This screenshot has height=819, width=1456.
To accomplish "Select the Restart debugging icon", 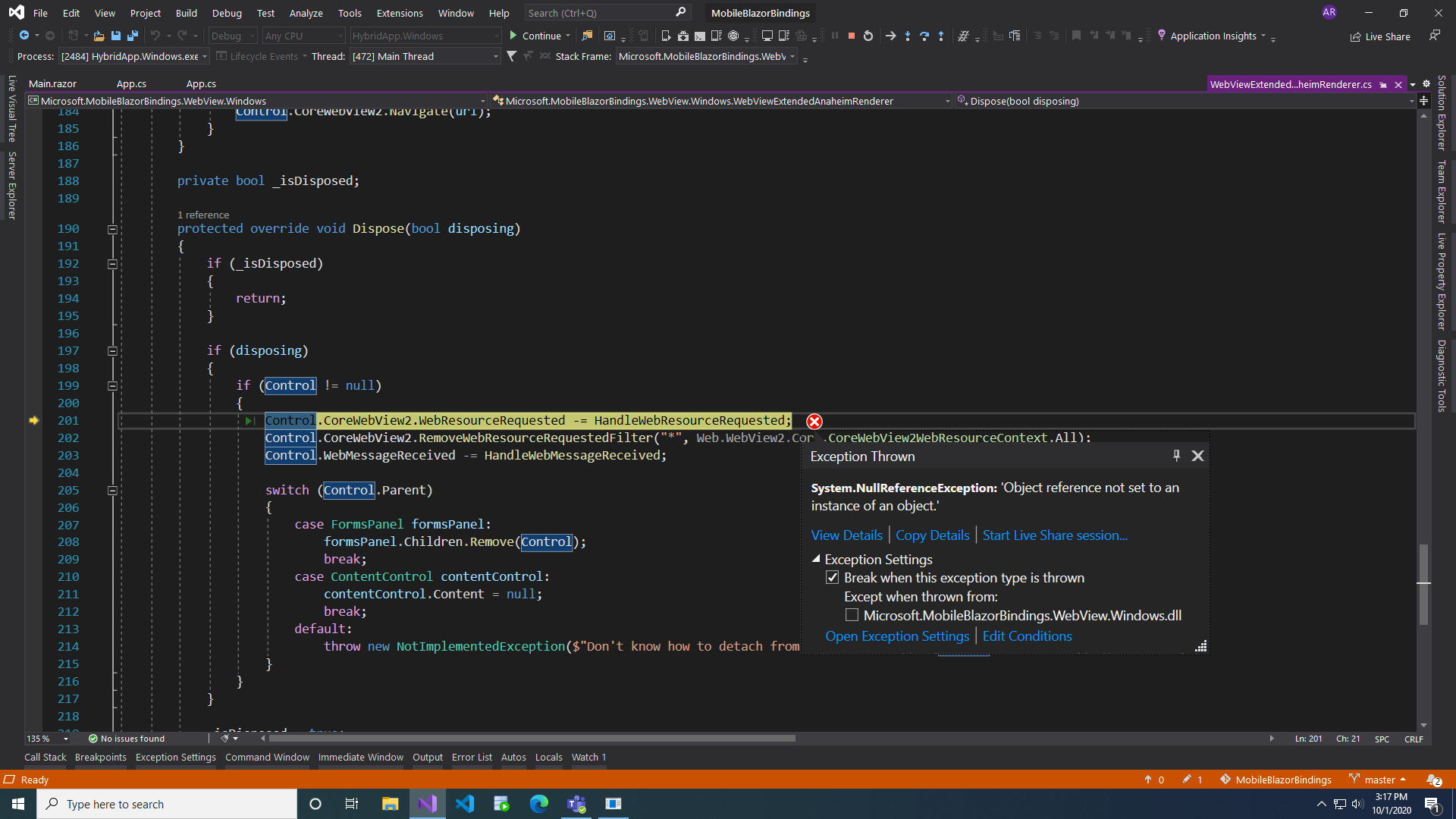I will click(867, 36).
